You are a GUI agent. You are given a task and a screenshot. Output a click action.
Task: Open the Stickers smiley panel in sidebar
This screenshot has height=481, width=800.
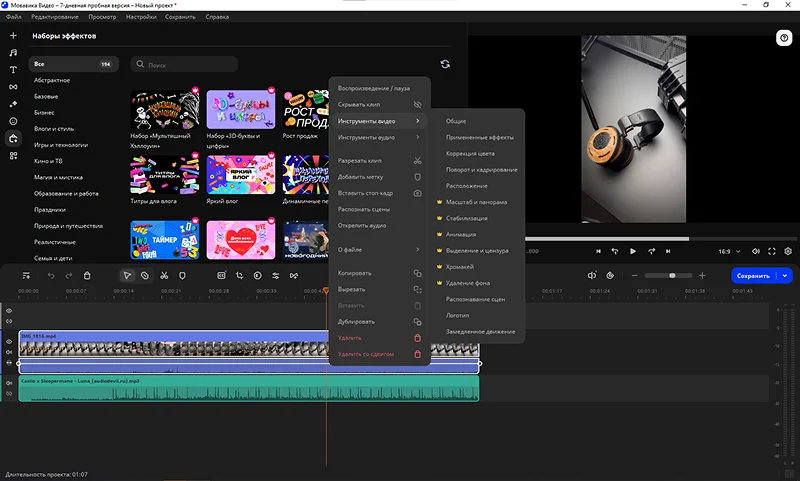(x=13, y=121)
